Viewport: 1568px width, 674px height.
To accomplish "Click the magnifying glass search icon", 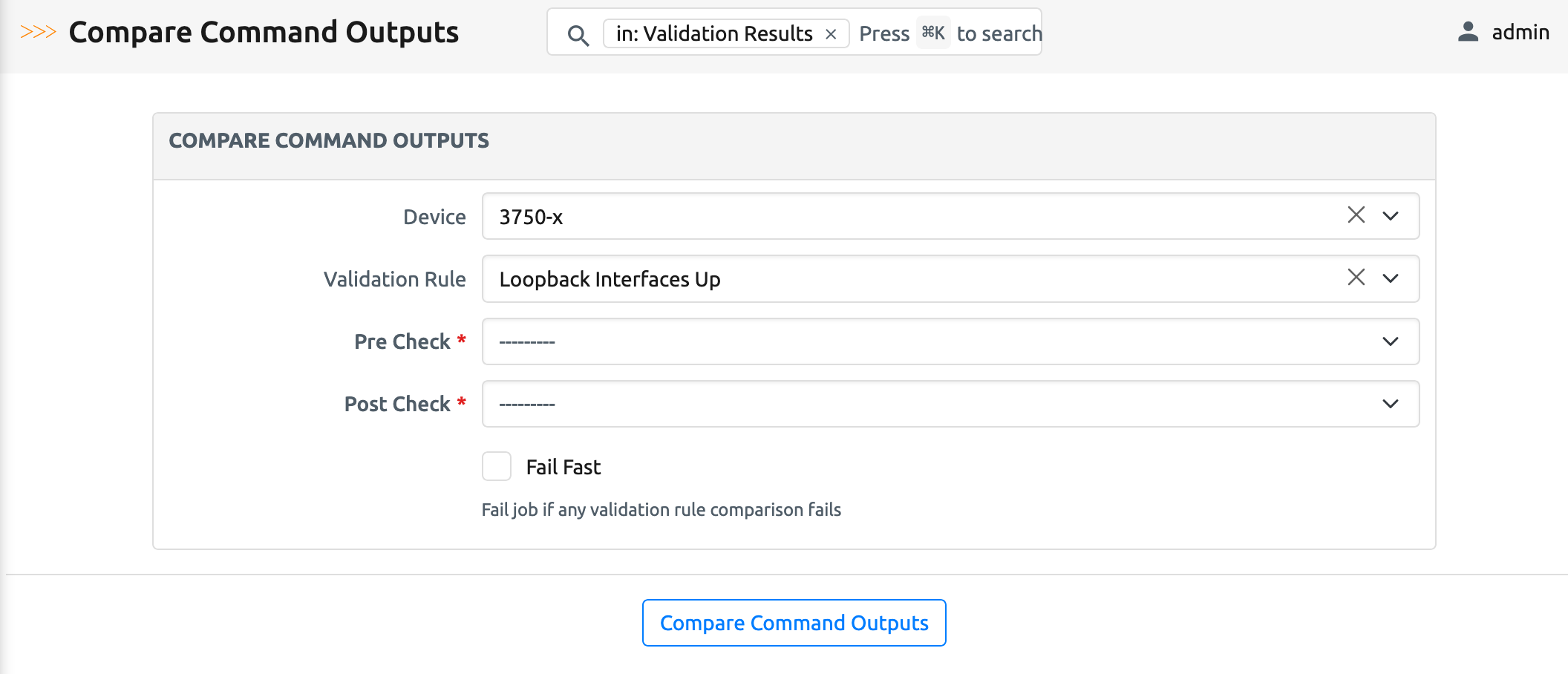I will (578, 35).
